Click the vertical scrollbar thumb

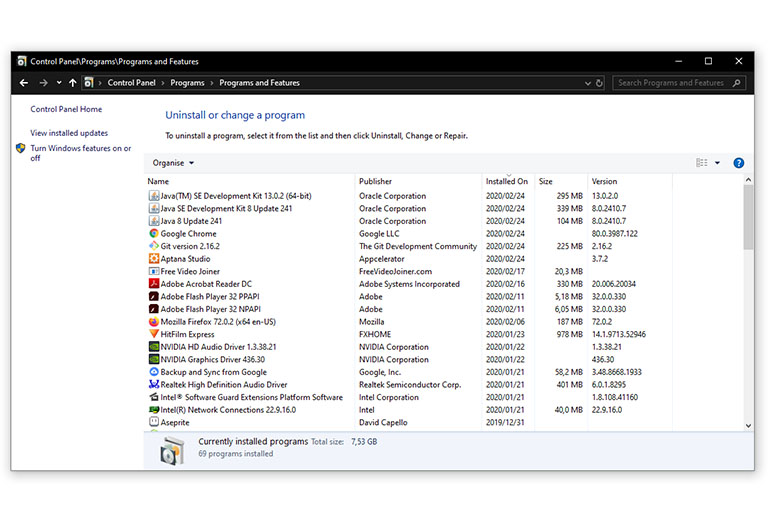(748, 218)
